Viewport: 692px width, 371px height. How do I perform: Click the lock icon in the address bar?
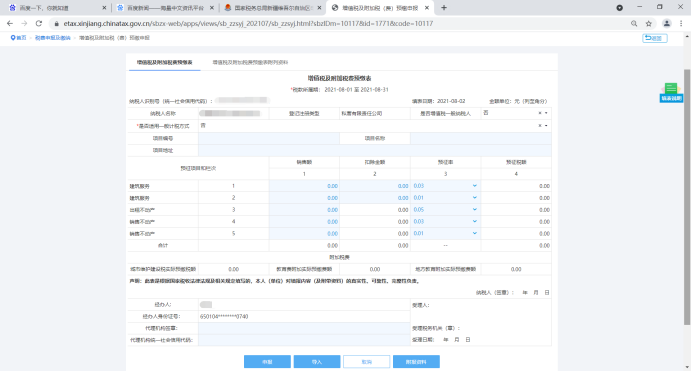[x=56, y=23]
